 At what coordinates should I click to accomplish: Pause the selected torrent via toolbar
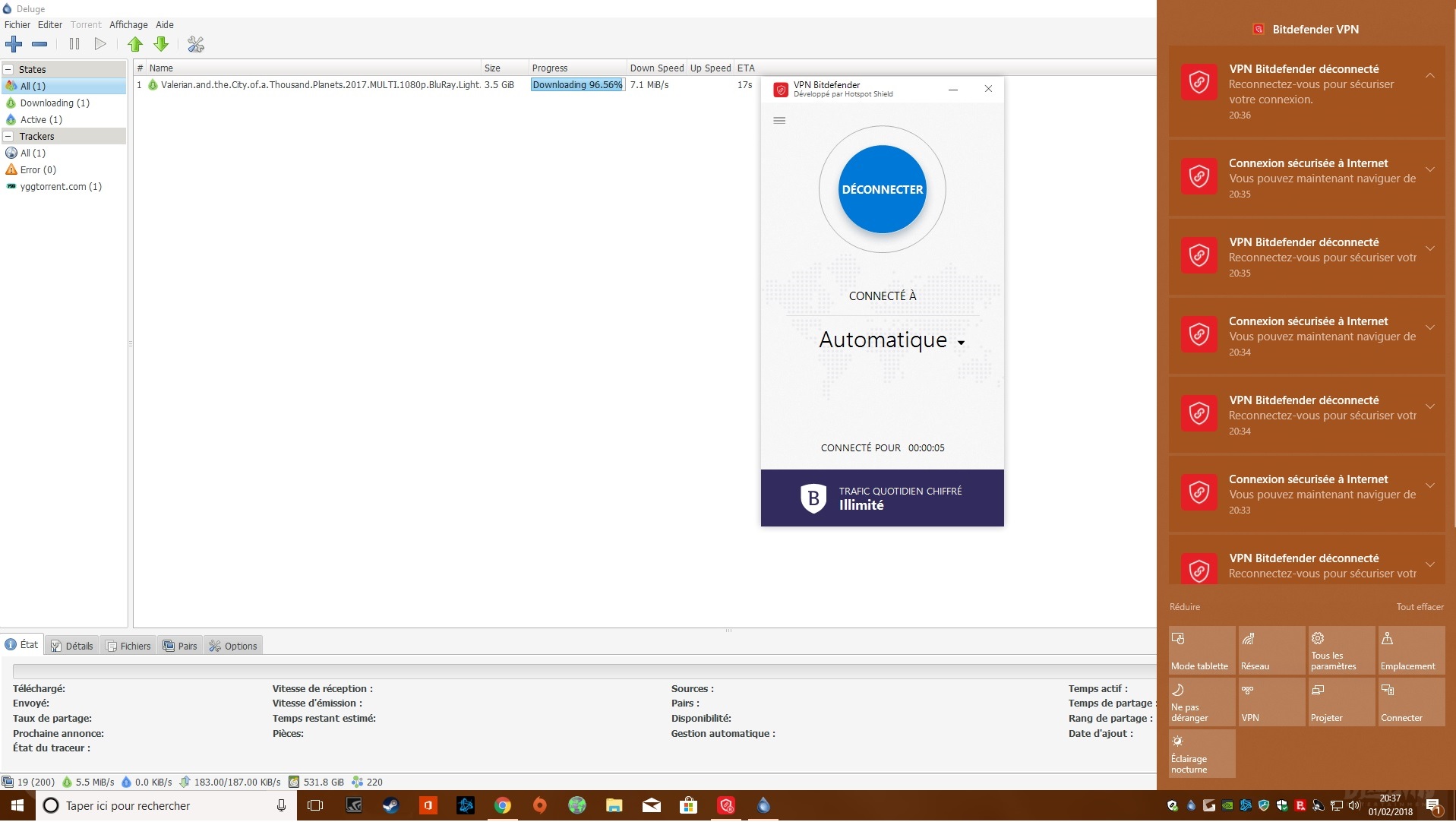coord(74,44)
